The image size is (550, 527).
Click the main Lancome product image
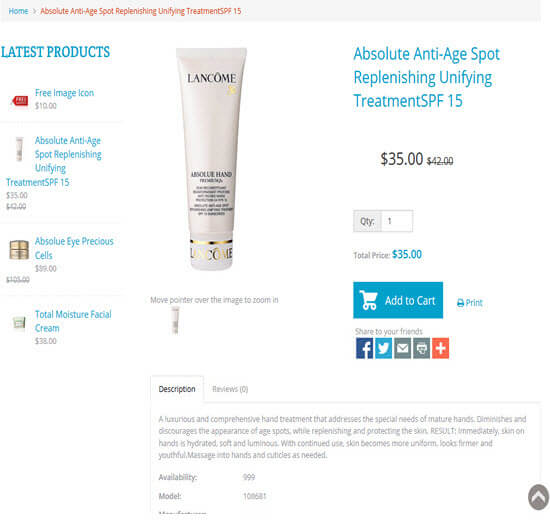click(211, 159)
